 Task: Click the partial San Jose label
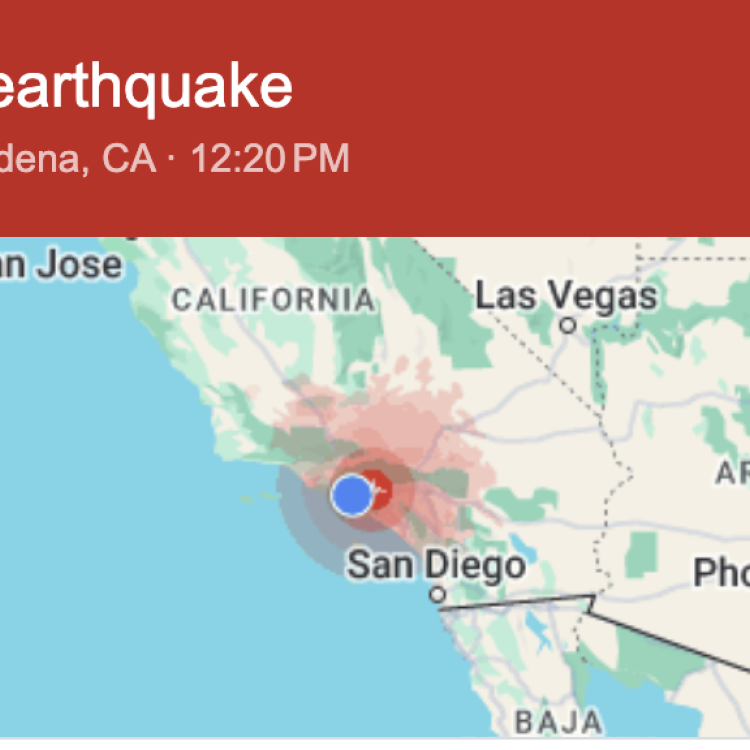[x=61, y=265]
